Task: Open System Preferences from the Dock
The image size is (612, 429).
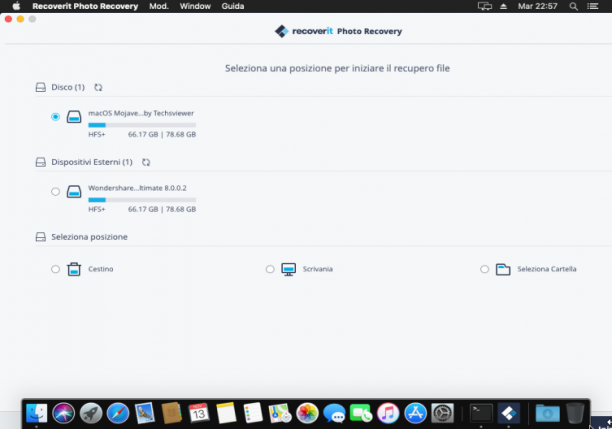Action: 442,413
